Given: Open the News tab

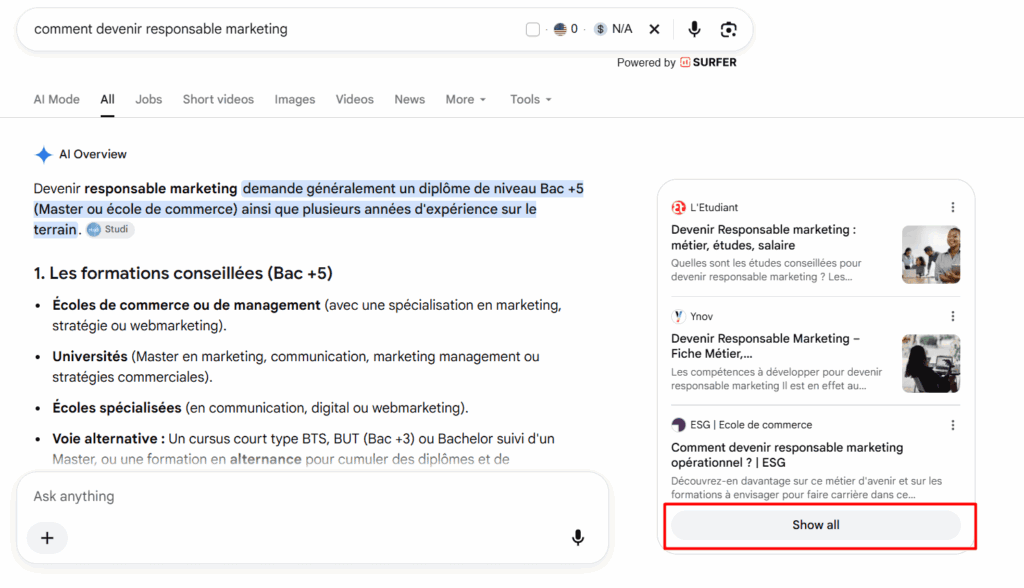Looking at the screenshot, I should click(x=409, y=99).
